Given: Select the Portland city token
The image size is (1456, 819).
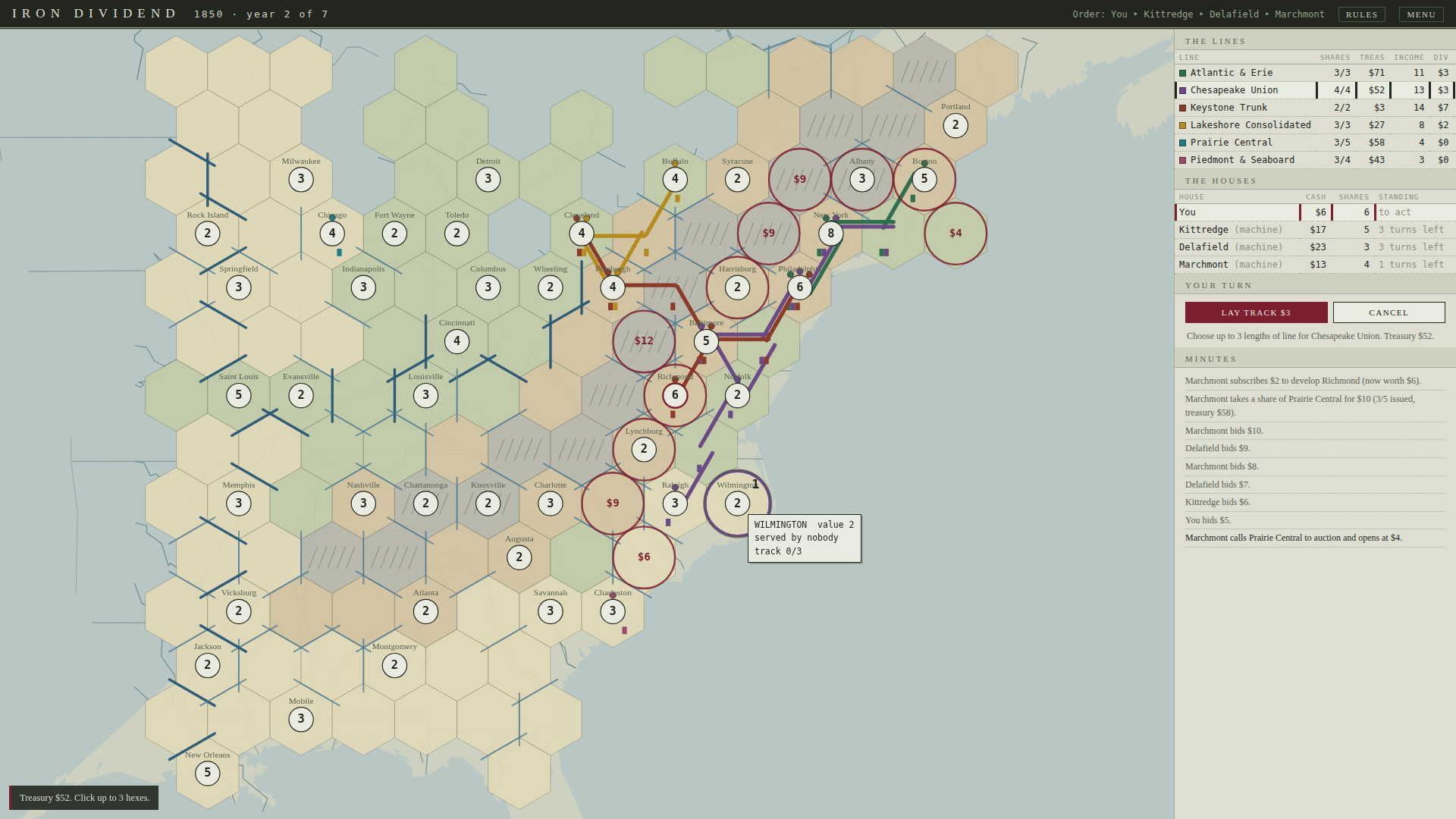Looking at the screenshot, I should click(x=955, y=125).
